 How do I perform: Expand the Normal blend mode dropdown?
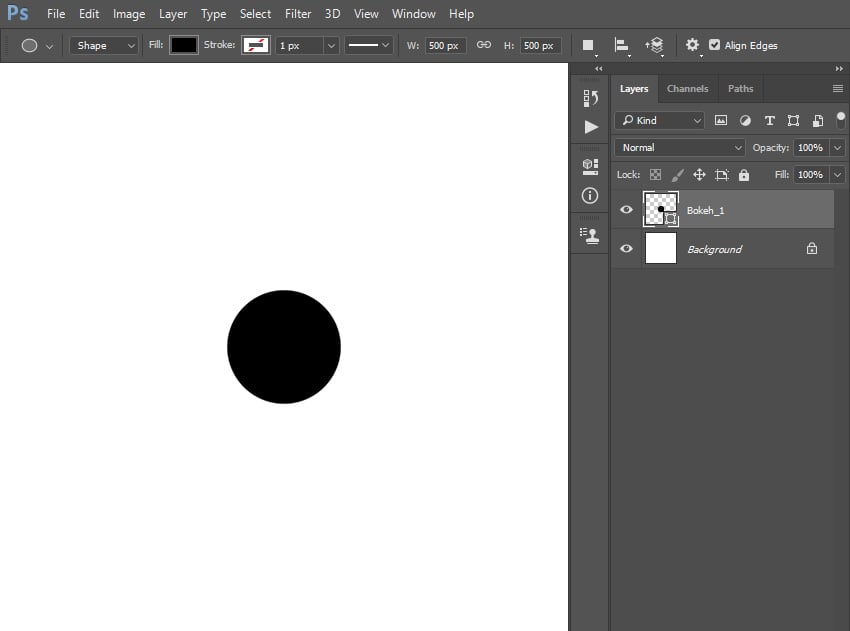coord(680,148)
